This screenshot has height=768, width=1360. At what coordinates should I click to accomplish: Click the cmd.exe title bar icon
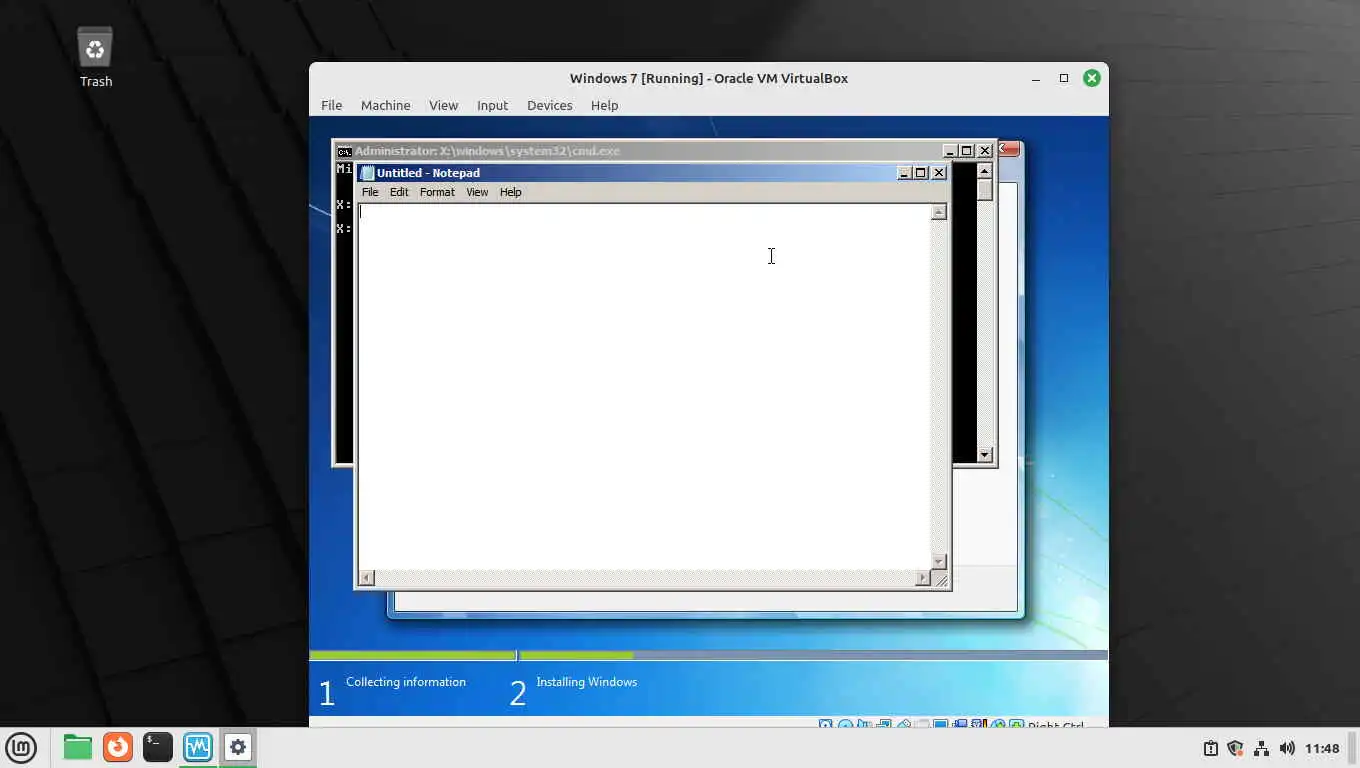point(344,151)
